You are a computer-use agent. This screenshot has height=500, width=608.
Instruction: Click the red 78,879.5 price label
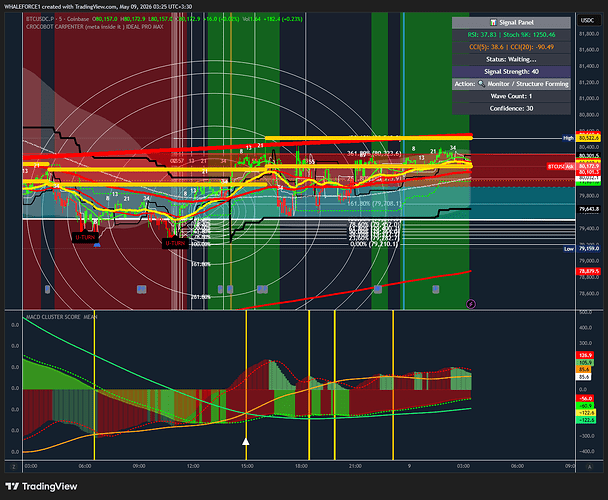(x=589, y=271)
